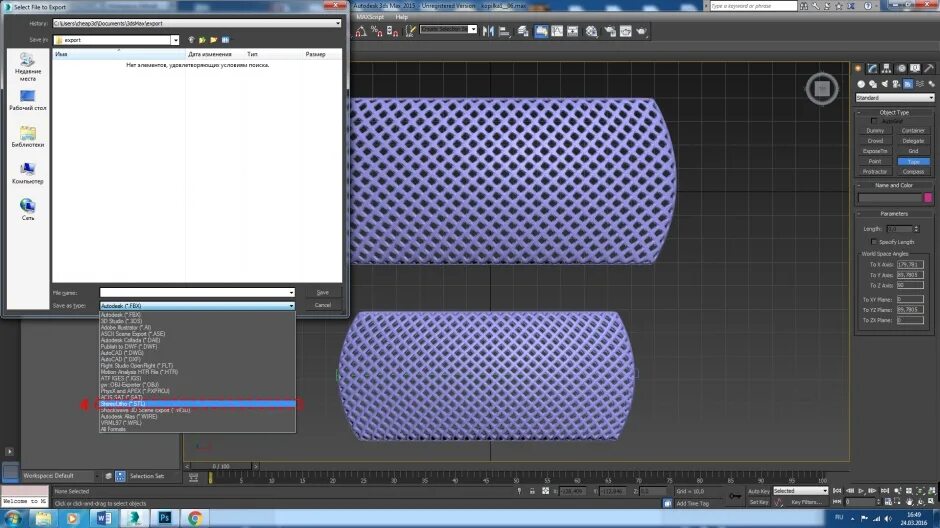Toggle Spinner Snap in main toolbar

click(393, 31)
